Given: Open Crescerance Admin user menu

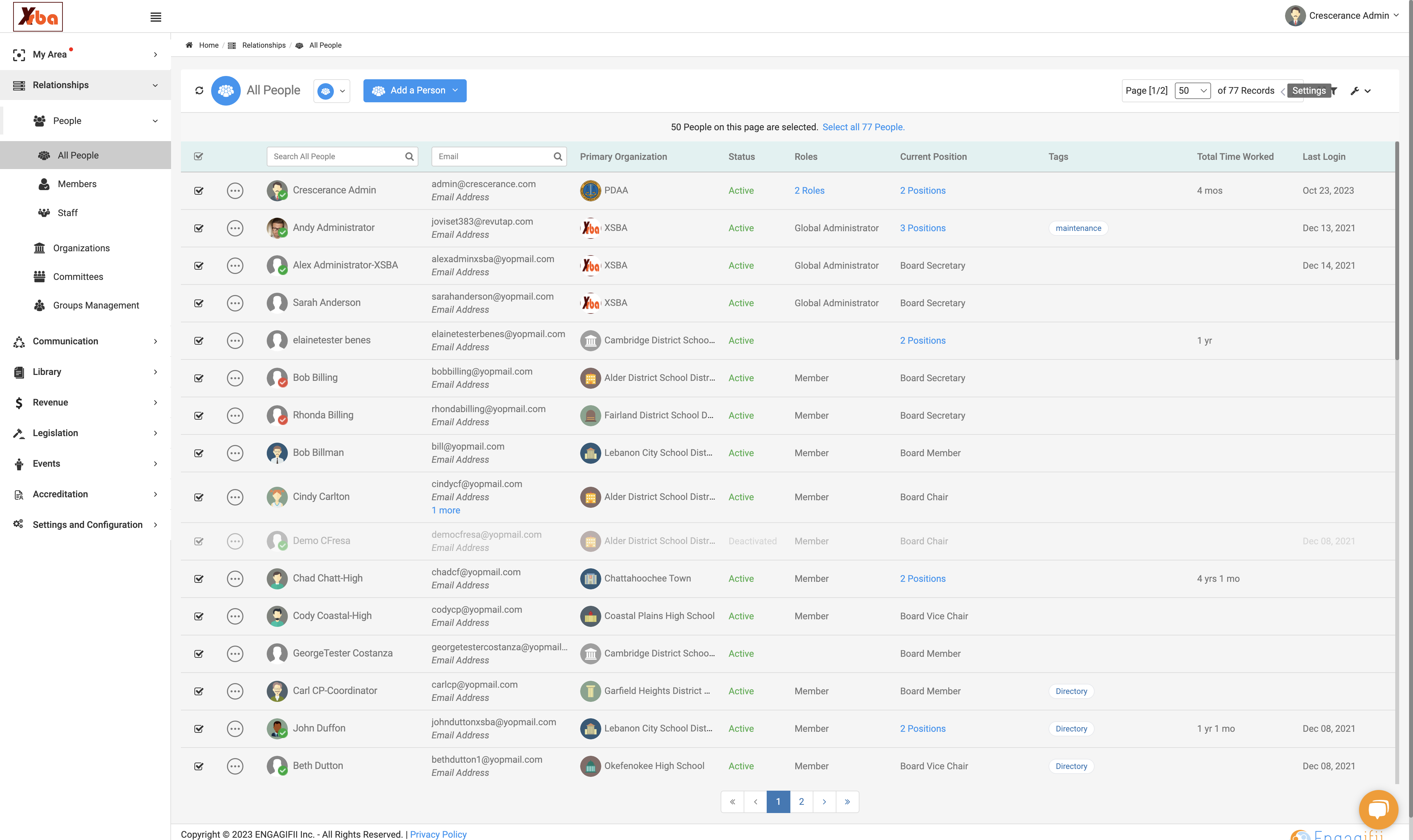Looking at the screenshot, I should [1342, 16].
